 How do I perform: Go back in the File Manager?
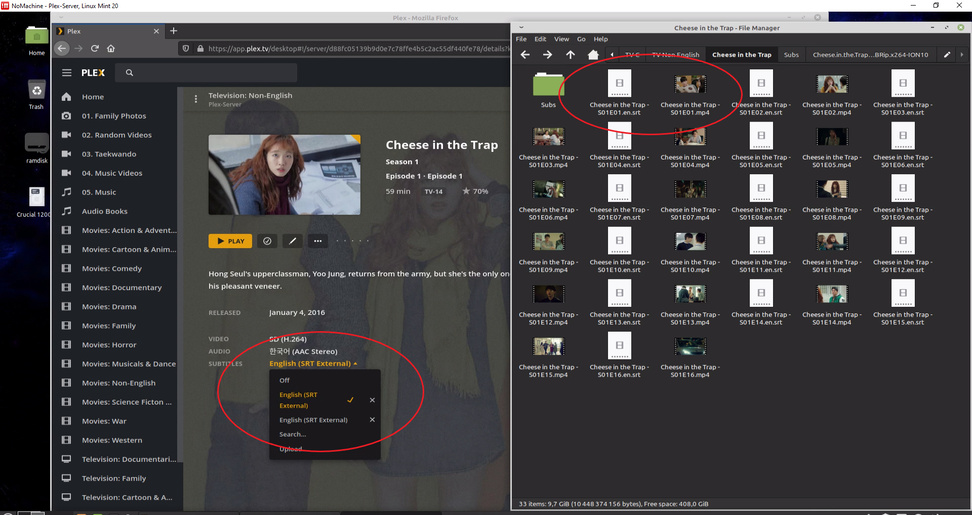525,55
